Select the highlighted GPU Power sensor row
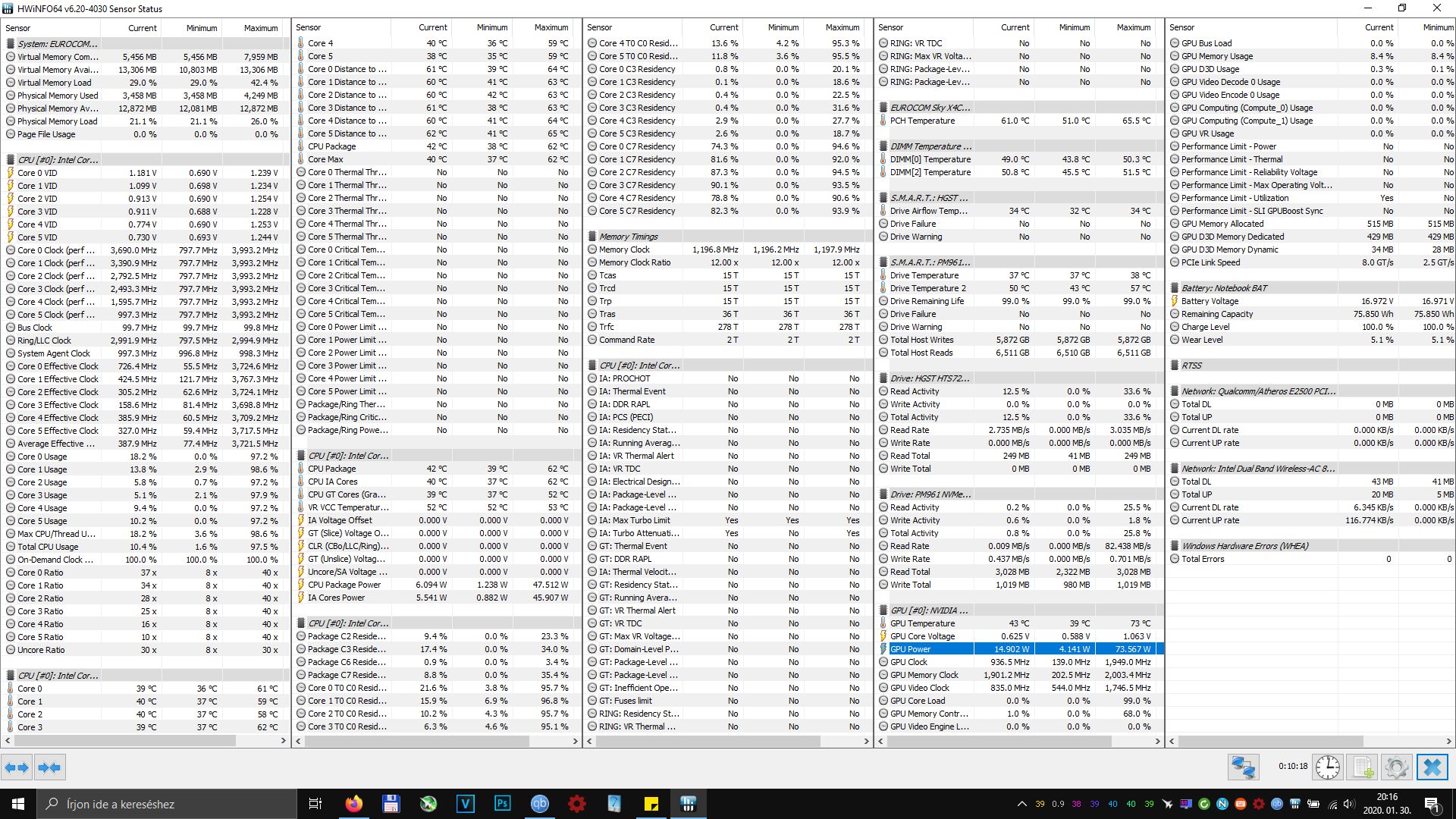This screenshot has height=819, width=1456. [x=910, y=649]
